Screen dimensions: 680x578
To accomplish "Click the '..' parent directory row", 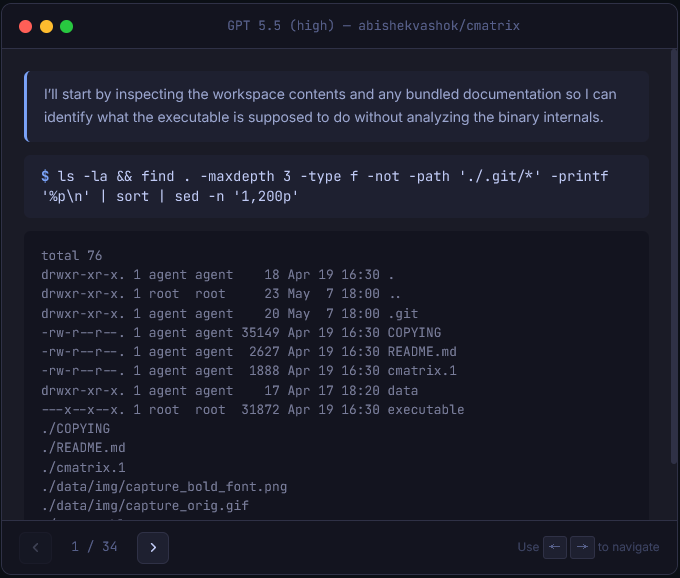I will (221, 294).
